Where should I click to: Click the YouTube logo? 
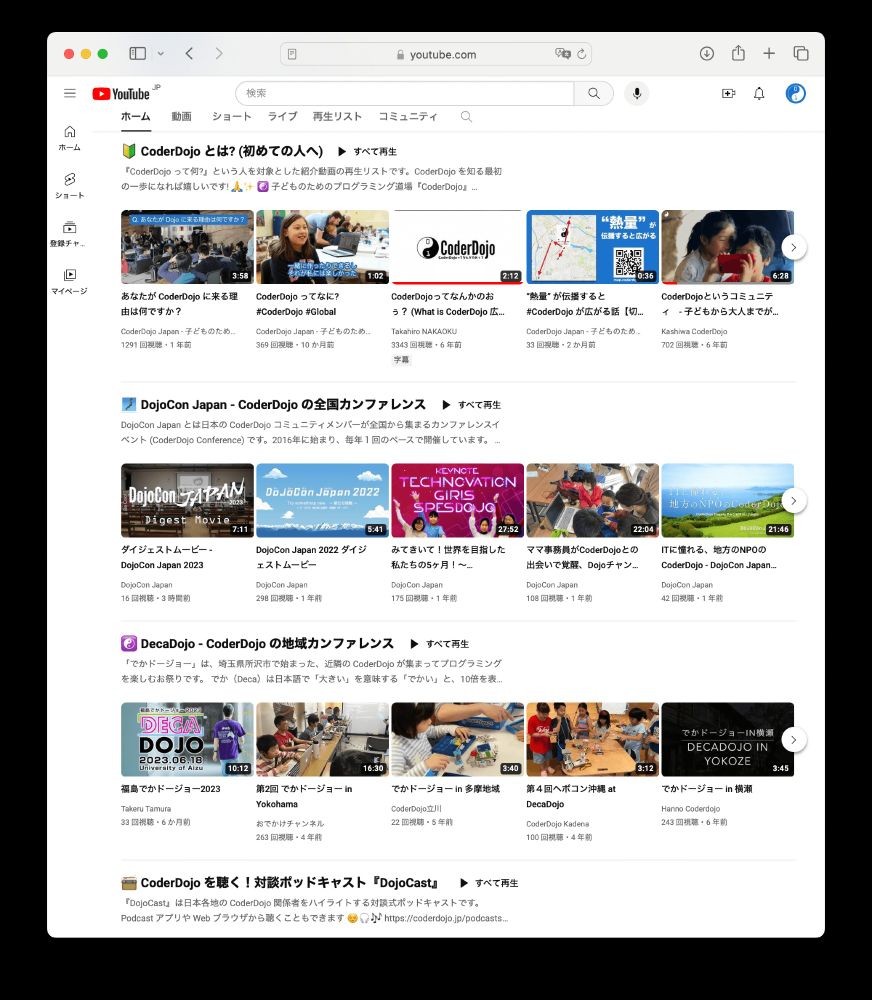coord(121,94)
